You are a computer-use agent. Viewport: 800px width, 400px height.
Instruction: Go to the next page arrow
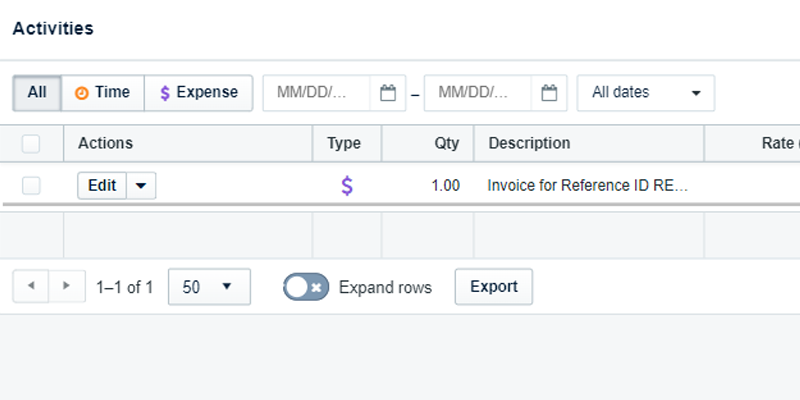click(x=66, y=286)
